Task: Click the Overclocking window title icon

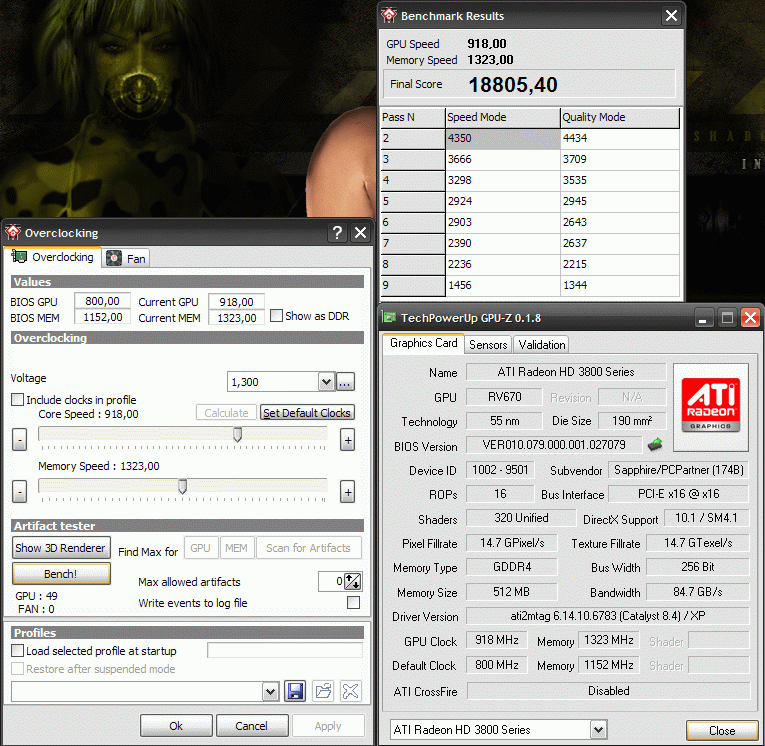Action: pyautogui.click(x=13, y=233)
